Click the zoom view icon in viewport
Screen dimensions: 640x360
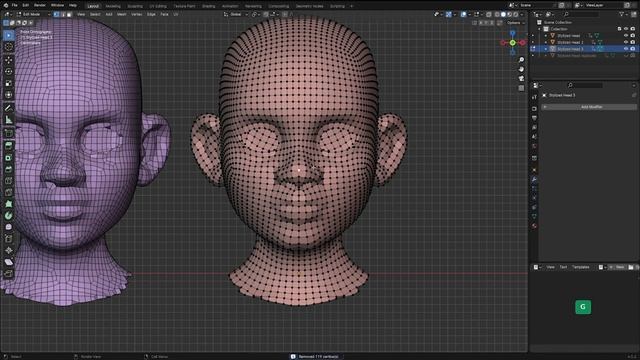[x=521, y=60]
